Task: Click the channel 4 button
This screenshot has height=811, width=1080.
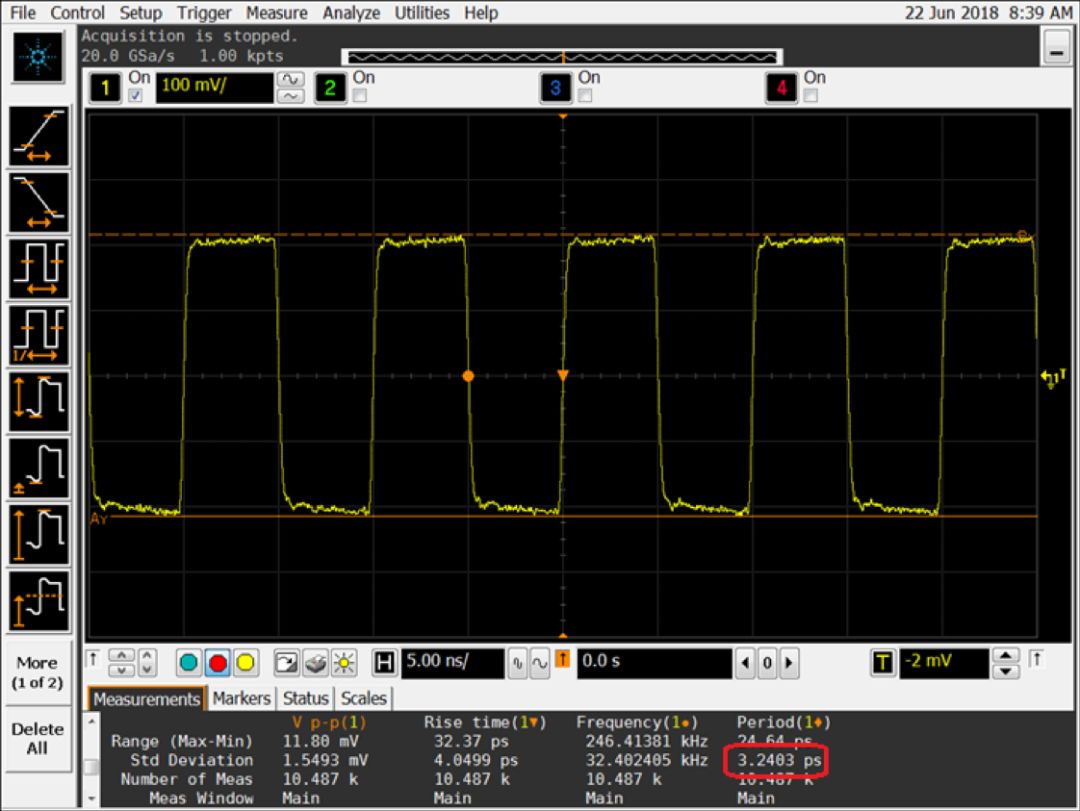Action: coord(781,89)
